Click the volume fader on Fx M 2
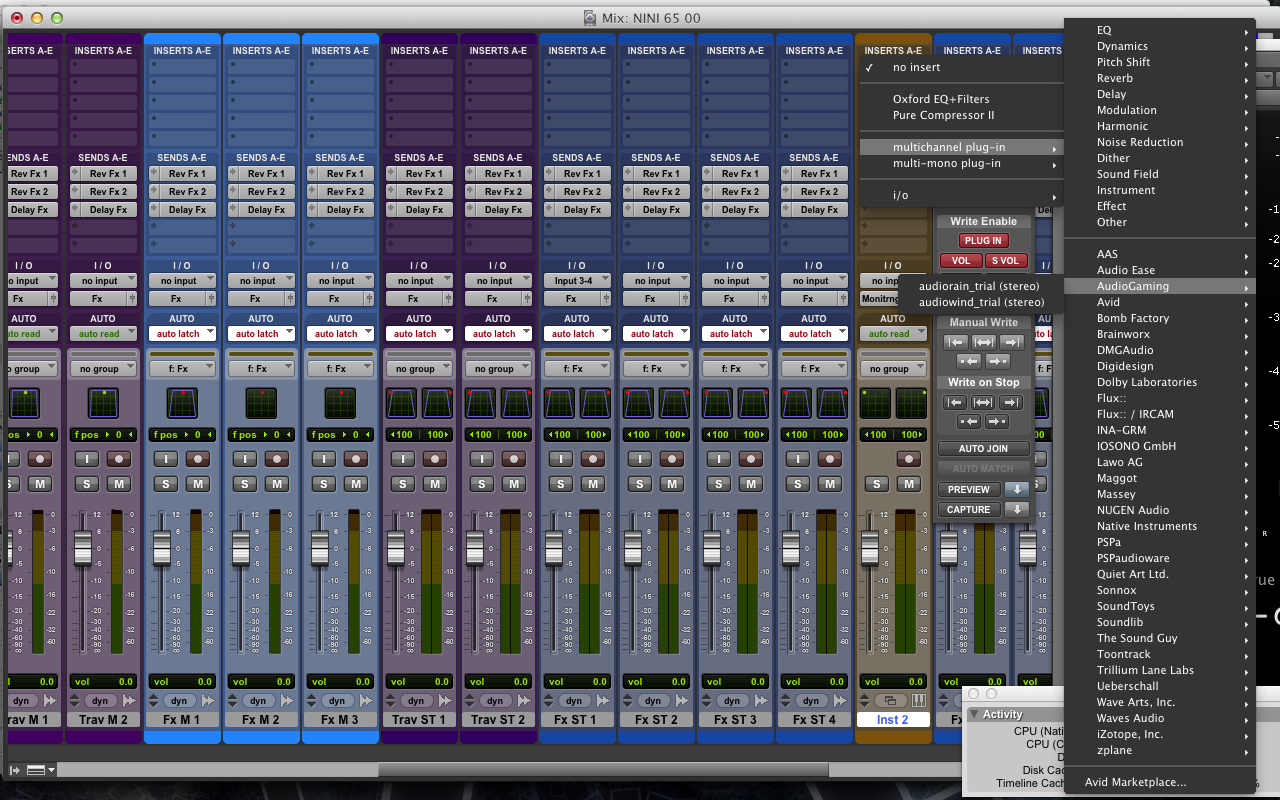This screenshot has height=800, width=1280. (240, 548)
